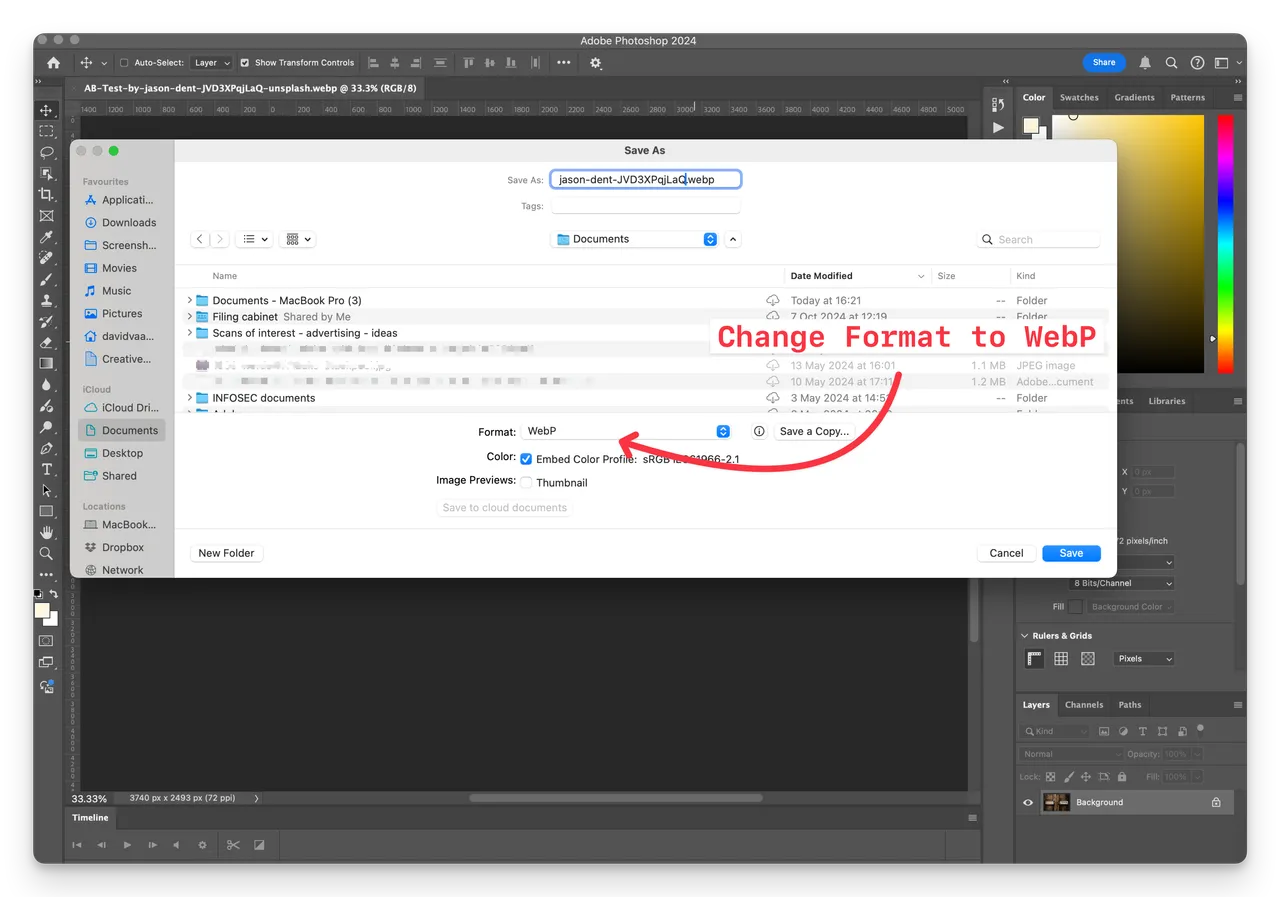Expand the INFOSEC documents folder
The image size is (1280, 897).
[190, 398]
